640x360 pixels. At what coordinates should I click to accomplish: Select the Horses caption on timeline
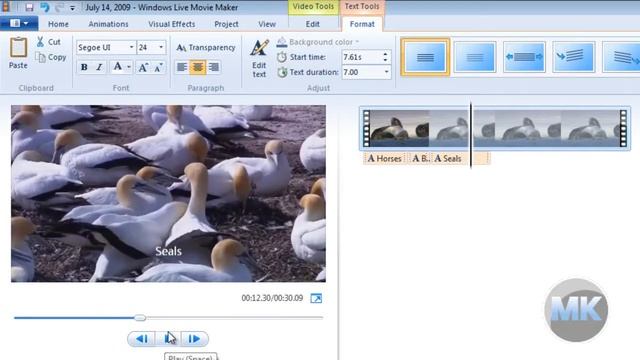tap(384, 158)
